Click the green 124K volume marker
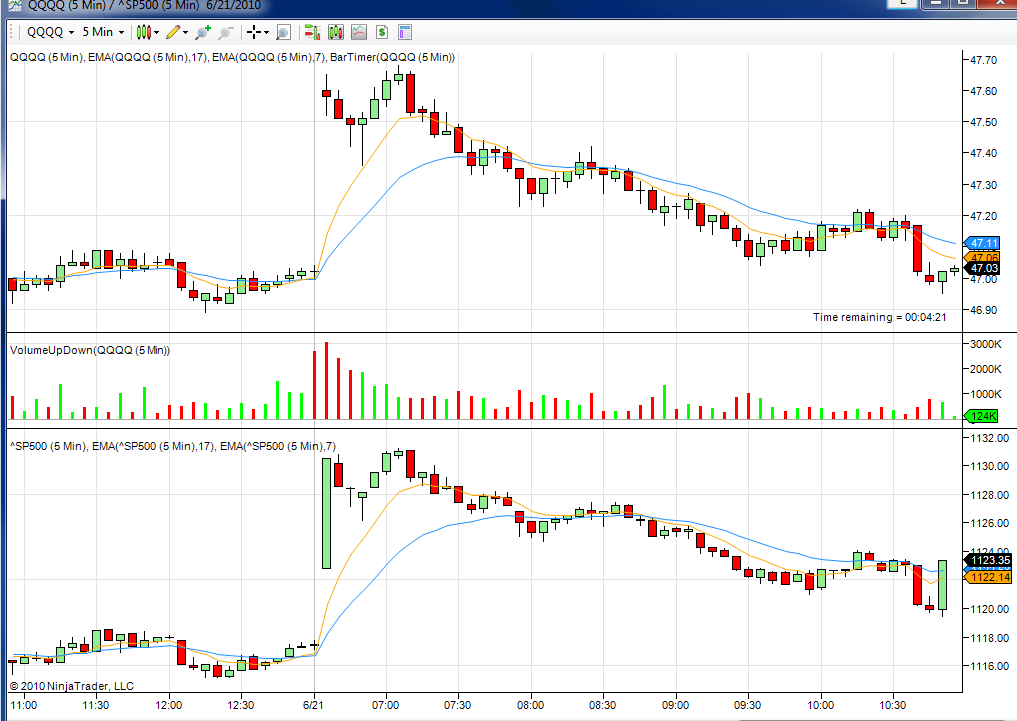The width and height of the screenshot is (1017, 721). 982,416
